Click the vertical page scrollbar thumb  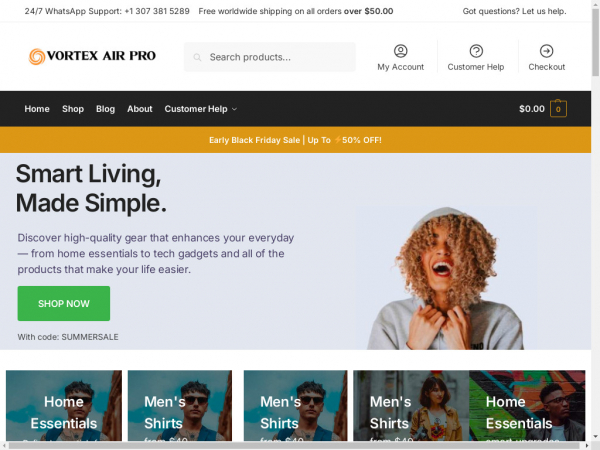tap(595, 42)
